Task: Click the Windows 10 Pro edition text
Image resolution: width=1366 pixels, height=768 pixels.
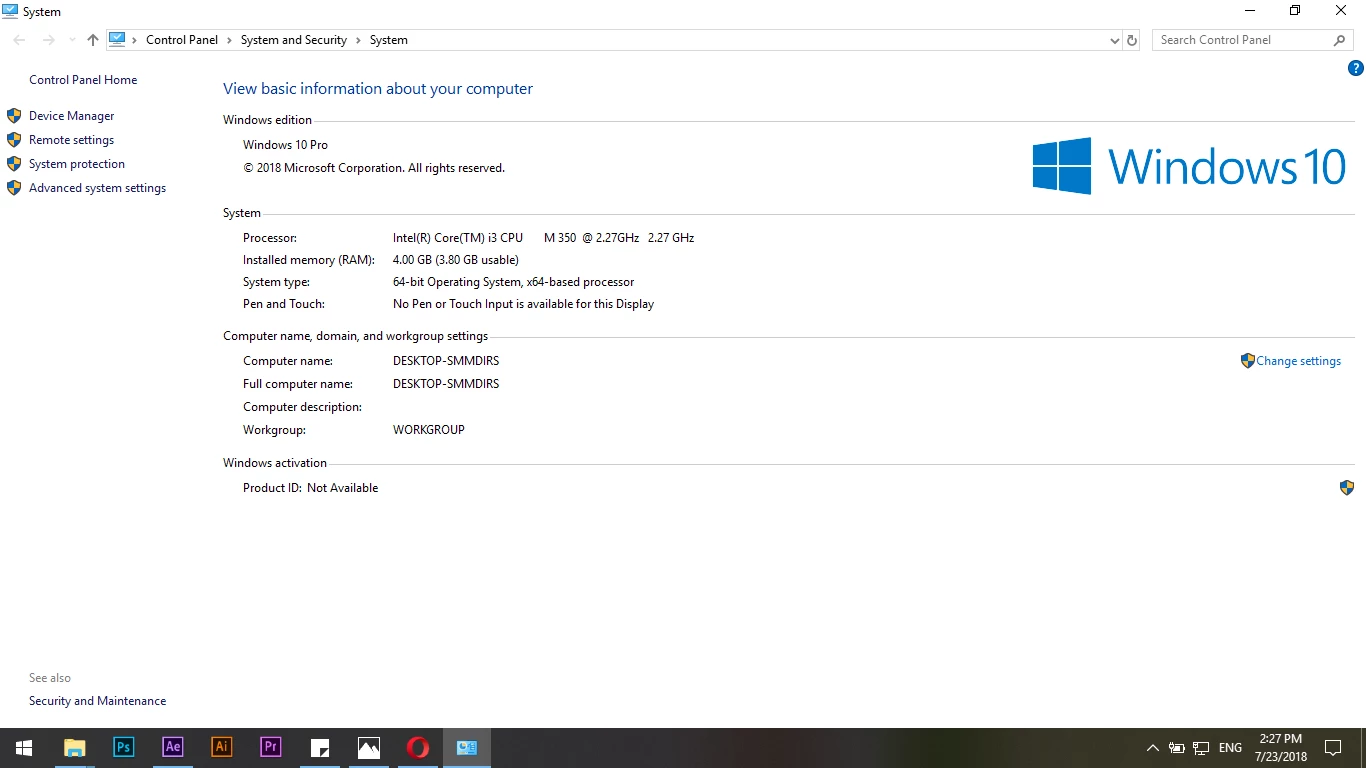Action: [x=285, y=145]
